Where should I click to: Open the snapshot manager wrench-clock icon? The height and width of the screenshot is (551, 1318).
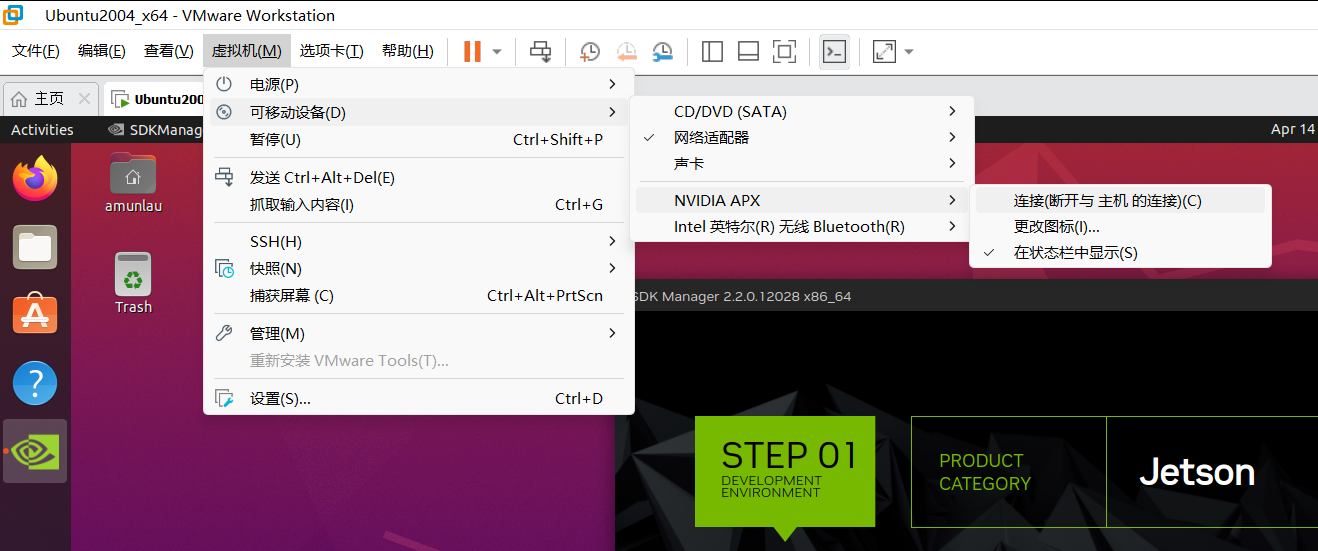point(663,51)
